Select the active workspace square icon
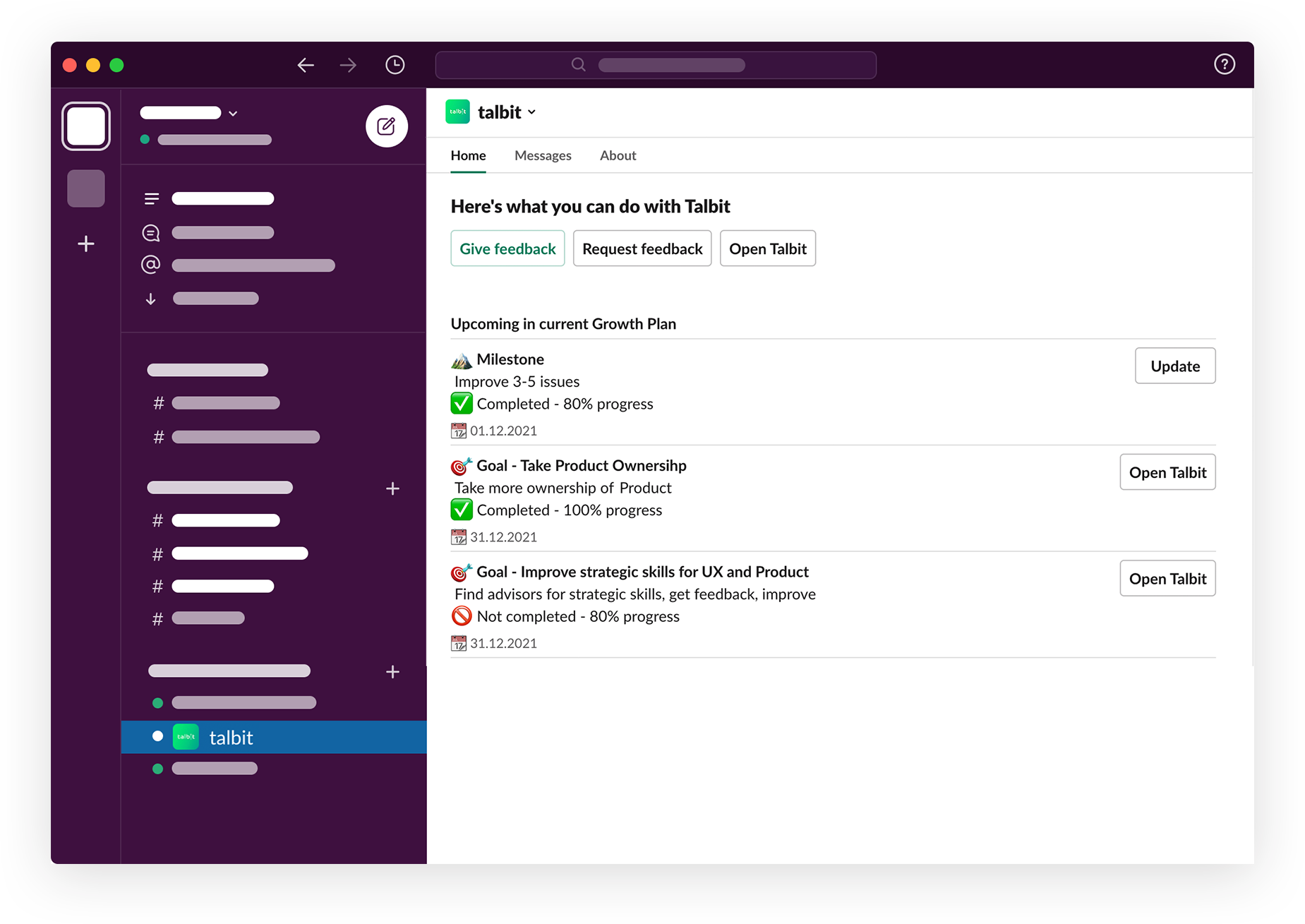This screenshot has width=1305, height=924. coord(86,126)
